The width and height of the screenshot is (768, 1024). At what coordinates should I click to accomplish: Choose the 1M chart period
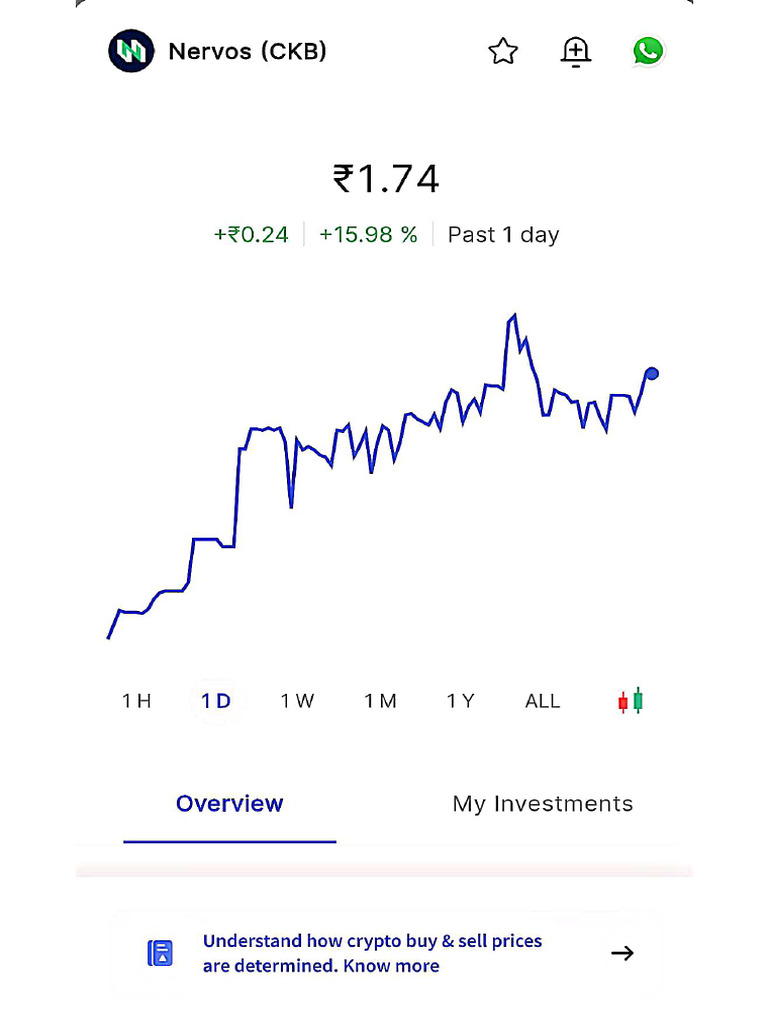point(380,701)
